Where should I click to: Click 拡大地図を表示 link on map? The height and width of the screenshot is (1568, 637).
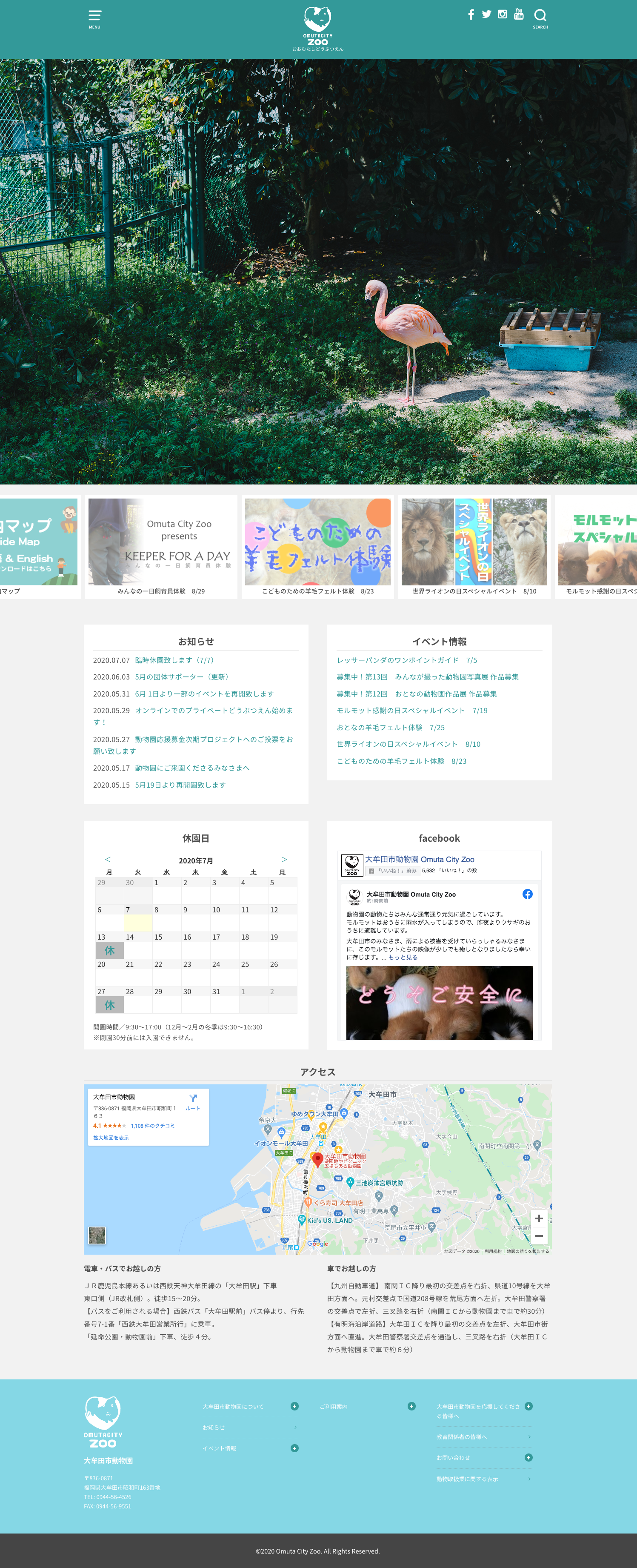pos(111,1137)
